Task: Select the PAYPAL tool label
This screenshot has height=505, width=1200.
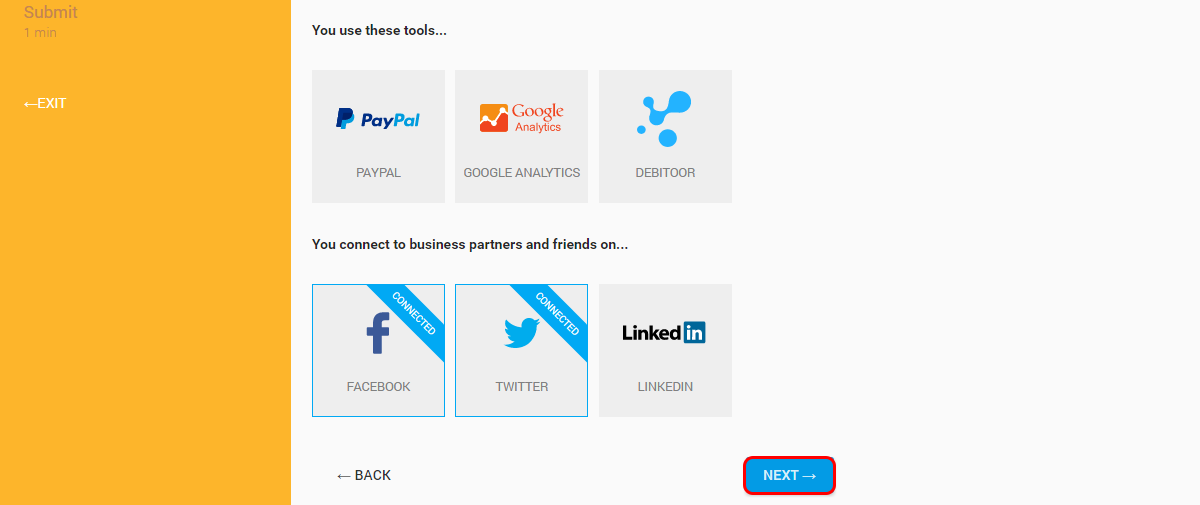Action: coord(378,173)
